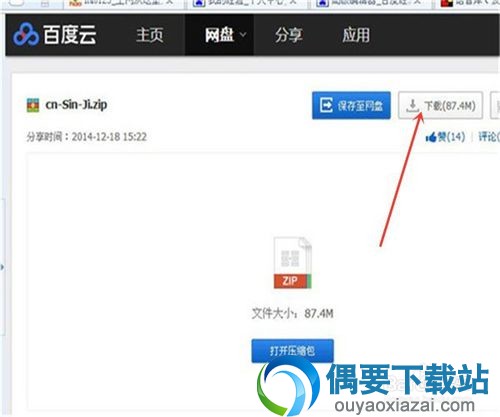The image size is (500, 417).
Task: Open the 分享 menu item
Action: pos(289,35)
